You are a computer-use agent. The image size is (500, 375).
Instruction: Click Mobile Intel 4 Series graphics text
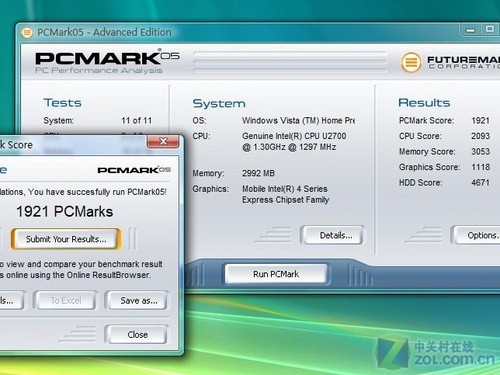[x=285, y=194]
